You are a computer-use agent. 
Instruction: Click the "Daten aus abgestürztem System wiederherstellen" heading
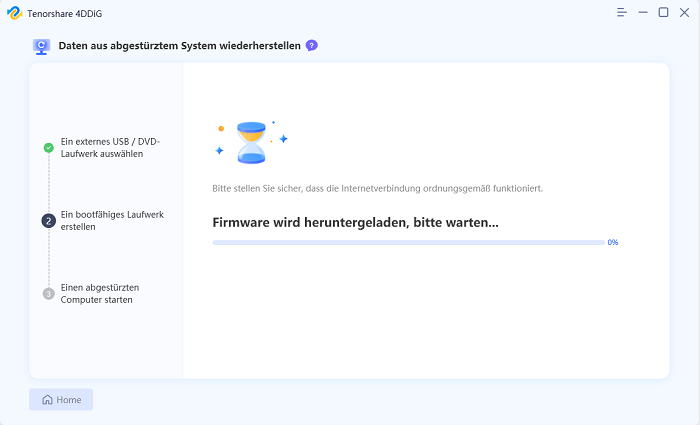180,46
